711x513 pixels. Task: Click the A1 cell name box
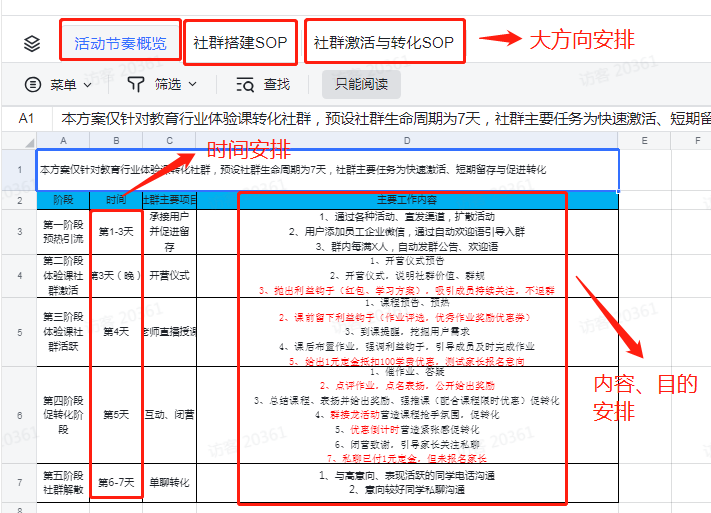[x=27, y=119]
